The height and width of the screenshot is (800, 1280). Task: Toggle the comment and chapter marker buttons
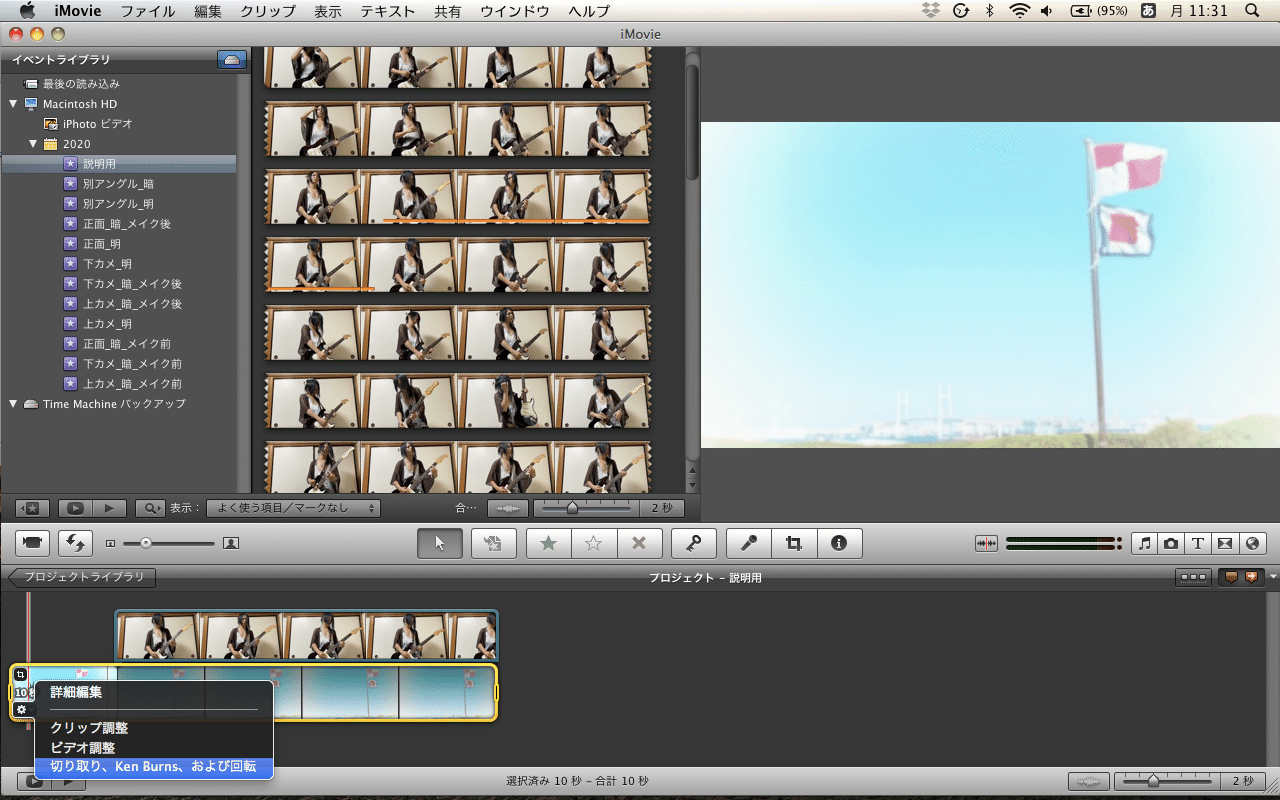pos(1241,577)
